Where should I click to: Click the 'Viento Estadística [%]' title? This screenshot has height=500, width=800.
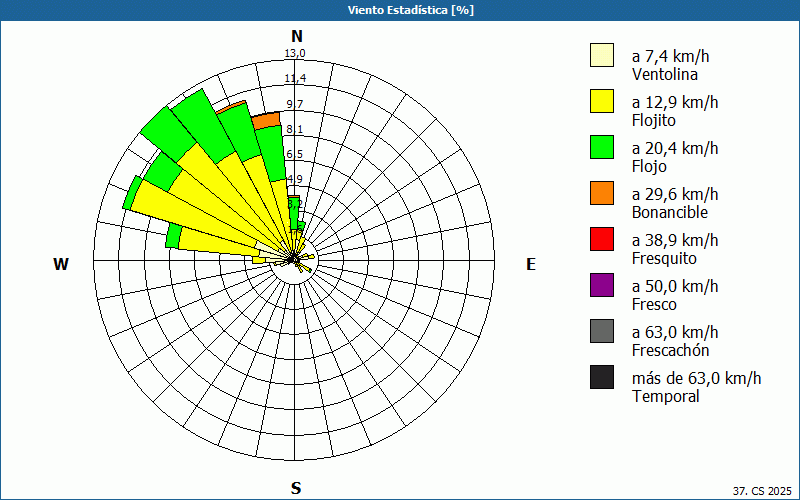pyautogui.click(x=411, y=10)
